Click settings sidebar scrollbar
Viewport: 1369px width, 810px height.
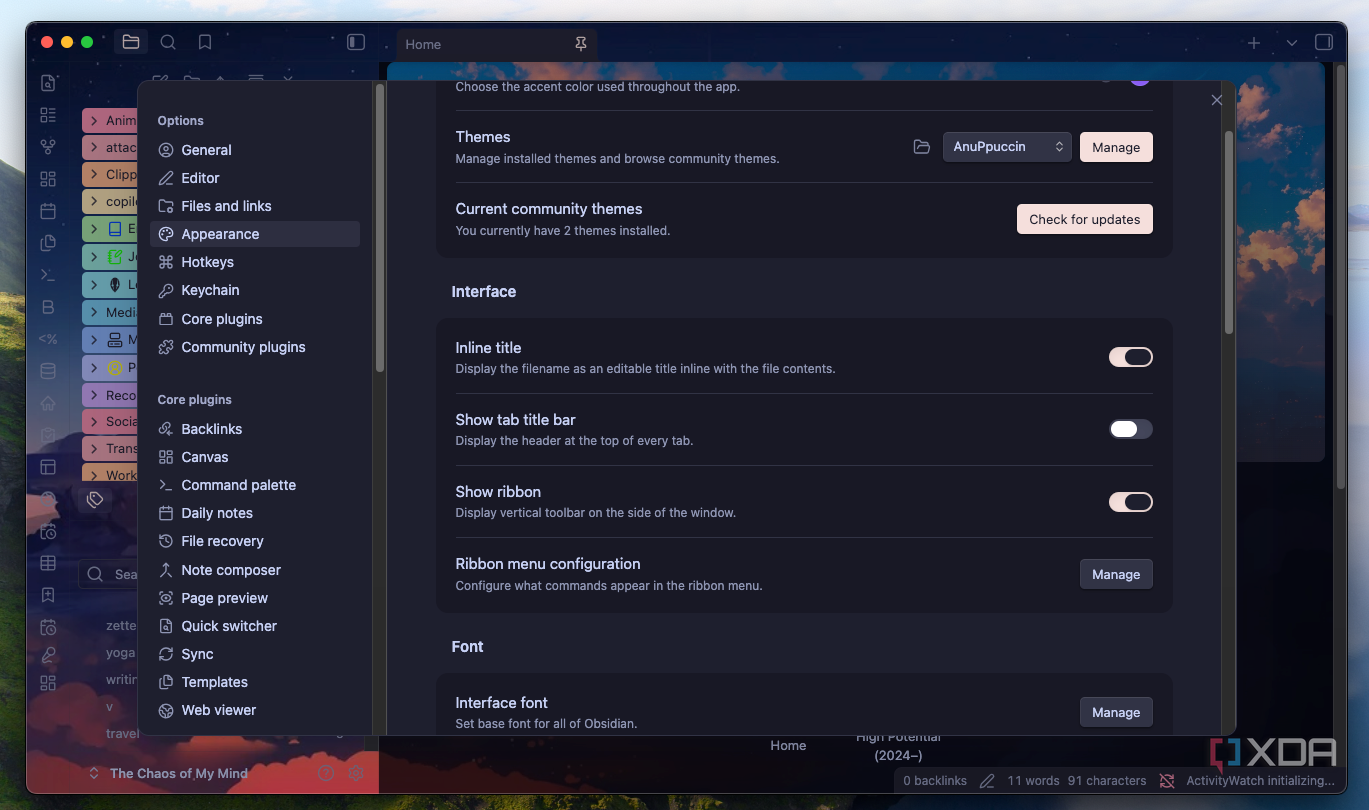coord(380,228)
